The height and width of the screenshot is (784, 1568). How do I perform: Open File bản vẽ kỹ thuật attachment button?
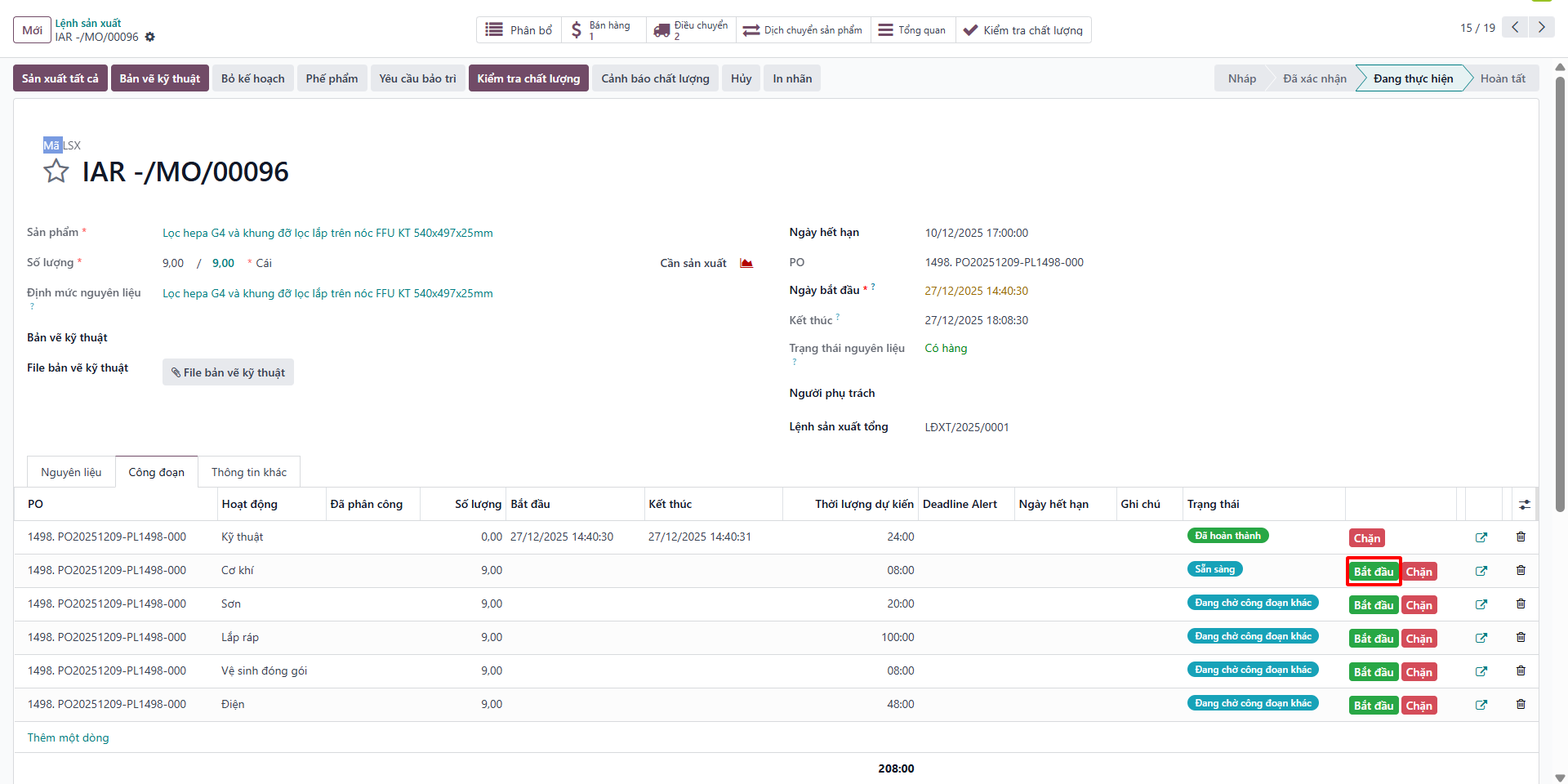click(228, 372)
